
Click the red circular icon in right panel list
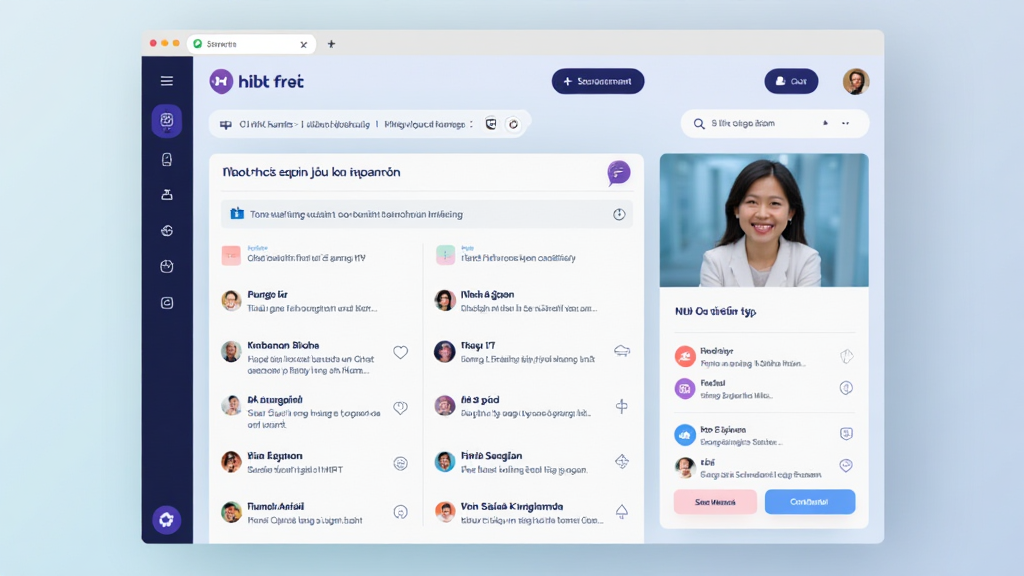[x=685, y=356]
